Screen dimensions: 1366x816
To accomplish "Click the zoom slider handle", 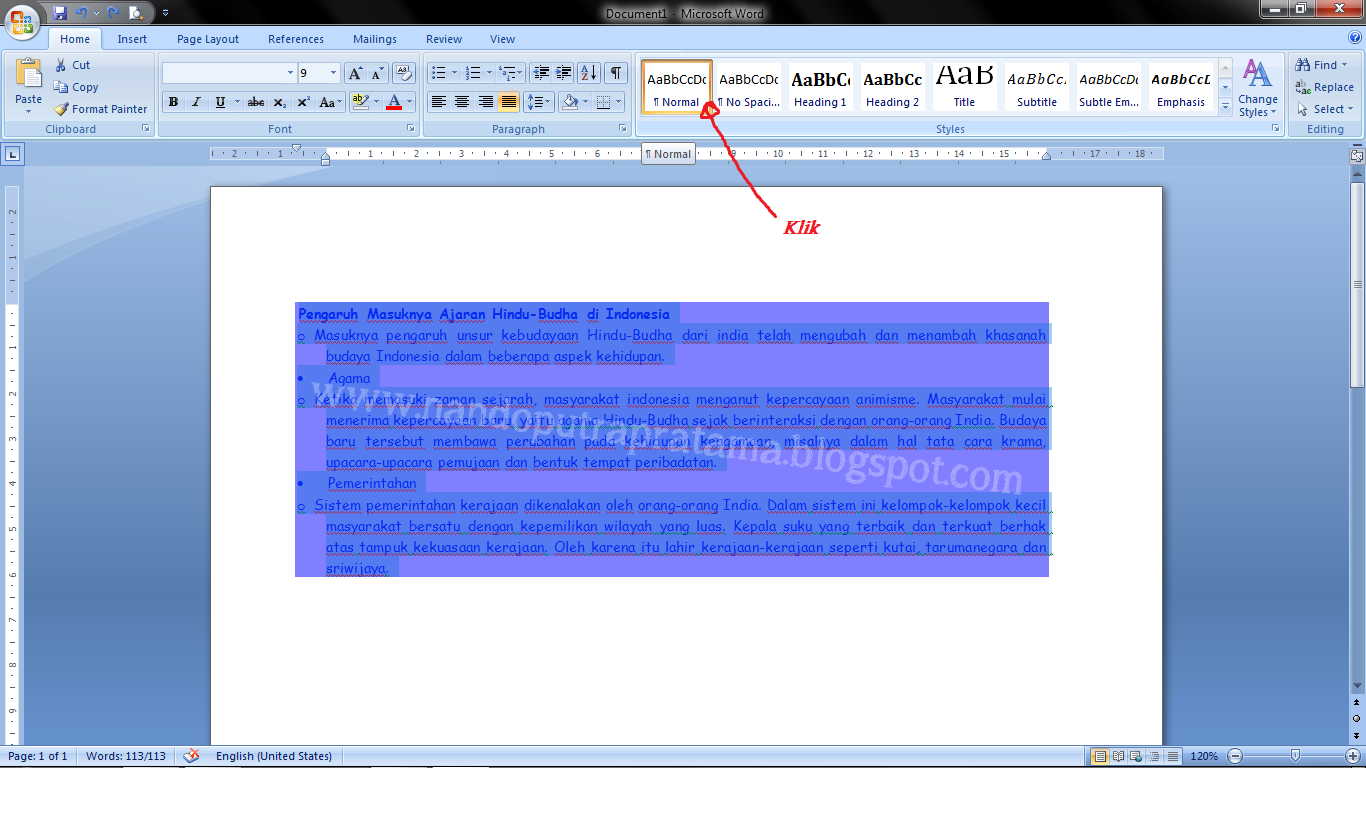I will (x=1296, y=756).
